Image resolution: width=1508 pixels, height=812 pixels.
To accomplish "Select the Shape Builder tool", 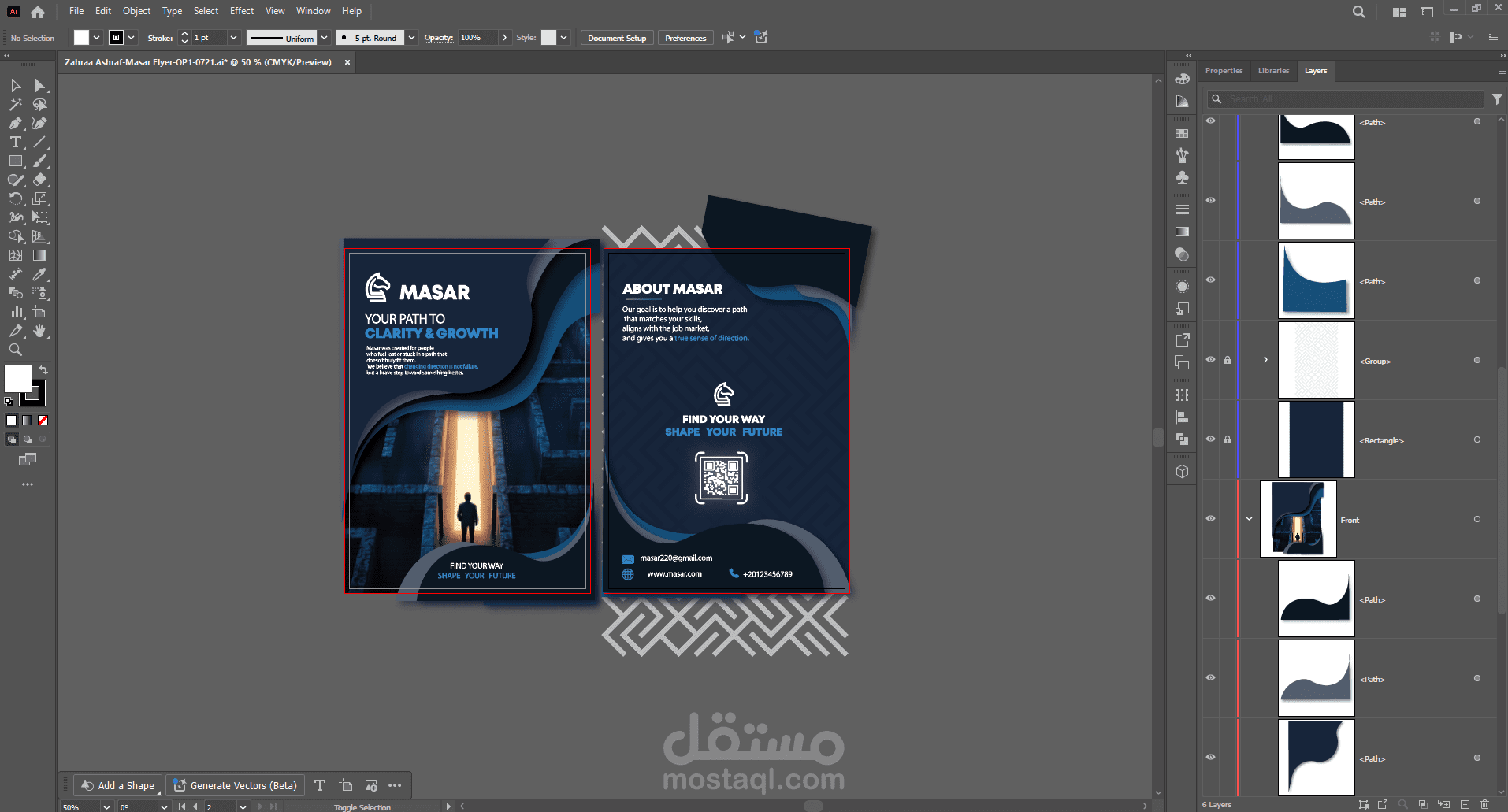I will pyautogui.click(x=16, y=236).
